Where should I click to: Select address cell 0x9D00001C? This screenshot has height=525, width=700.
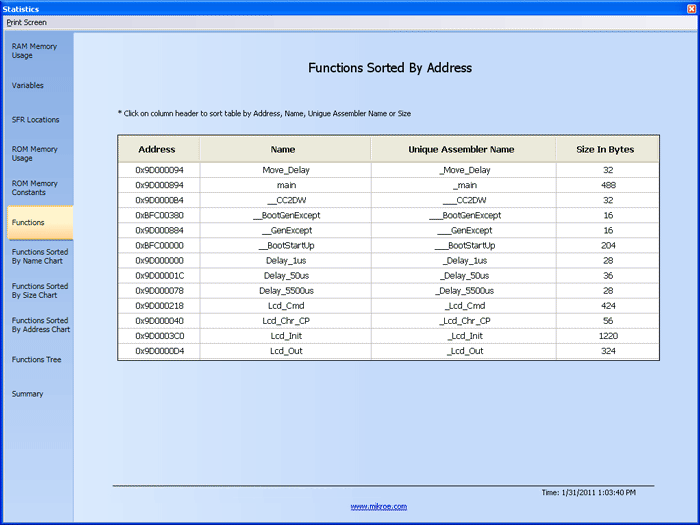pos(159,276)
